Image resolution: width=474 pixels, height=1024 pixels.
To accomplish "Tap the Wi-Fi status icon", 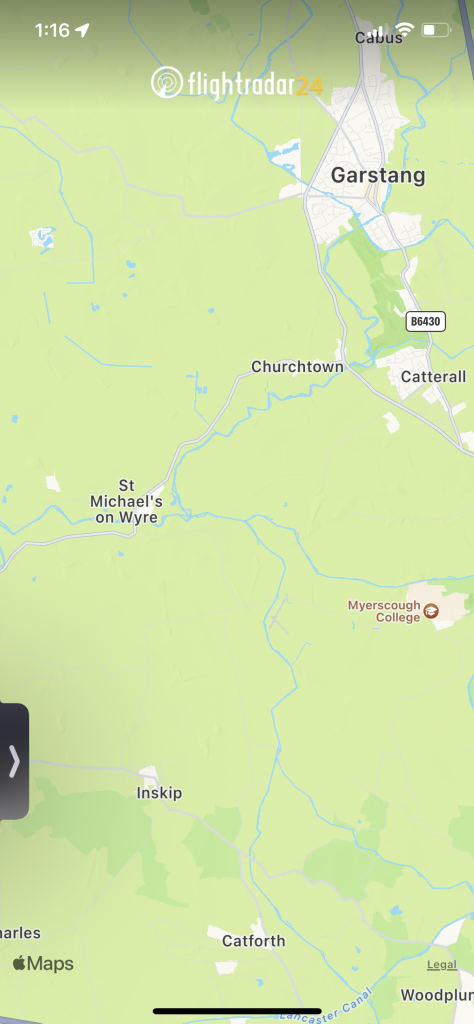I will point(405,30).
